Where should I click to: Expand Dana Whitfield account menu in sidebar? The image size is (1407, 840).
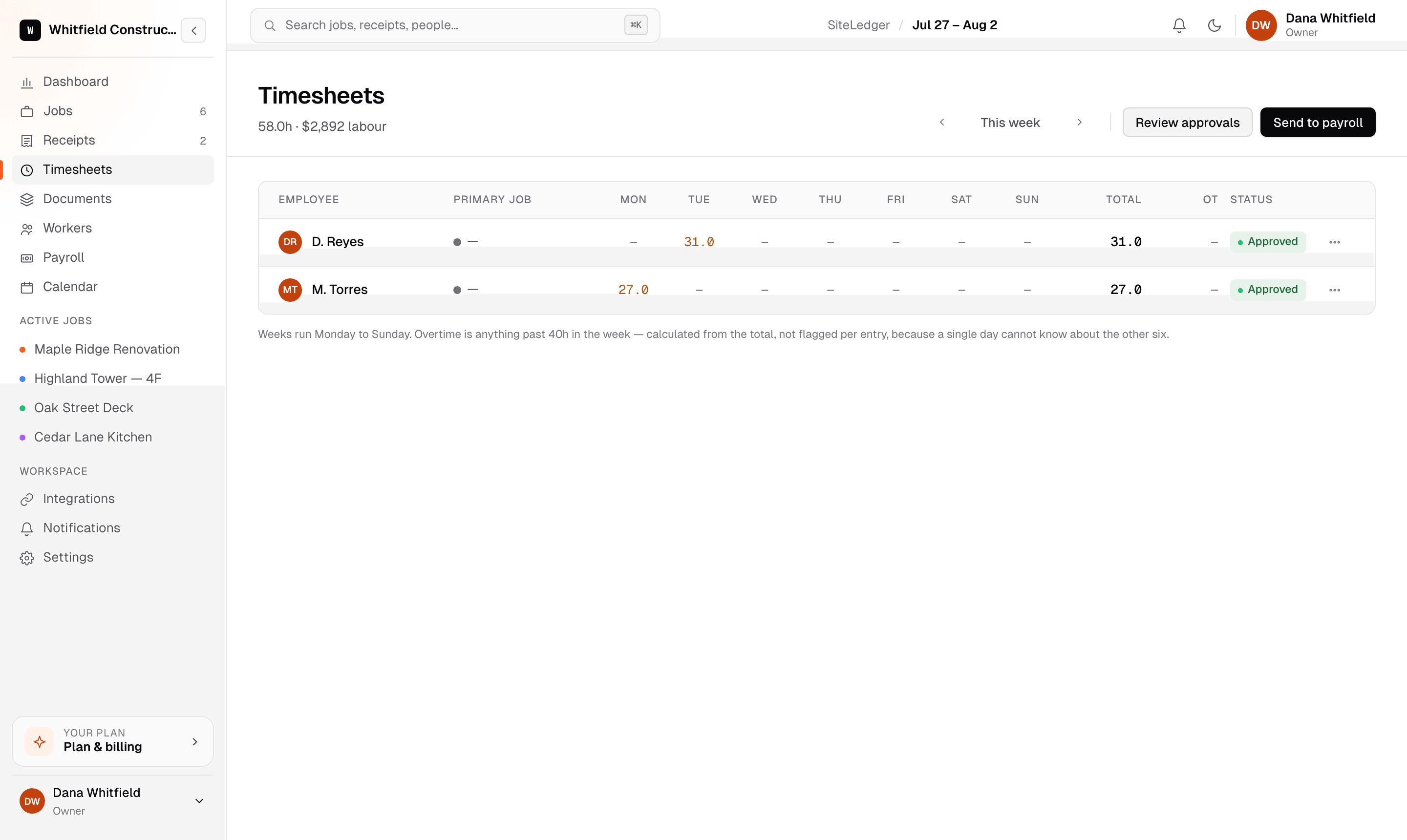[113, 801]
